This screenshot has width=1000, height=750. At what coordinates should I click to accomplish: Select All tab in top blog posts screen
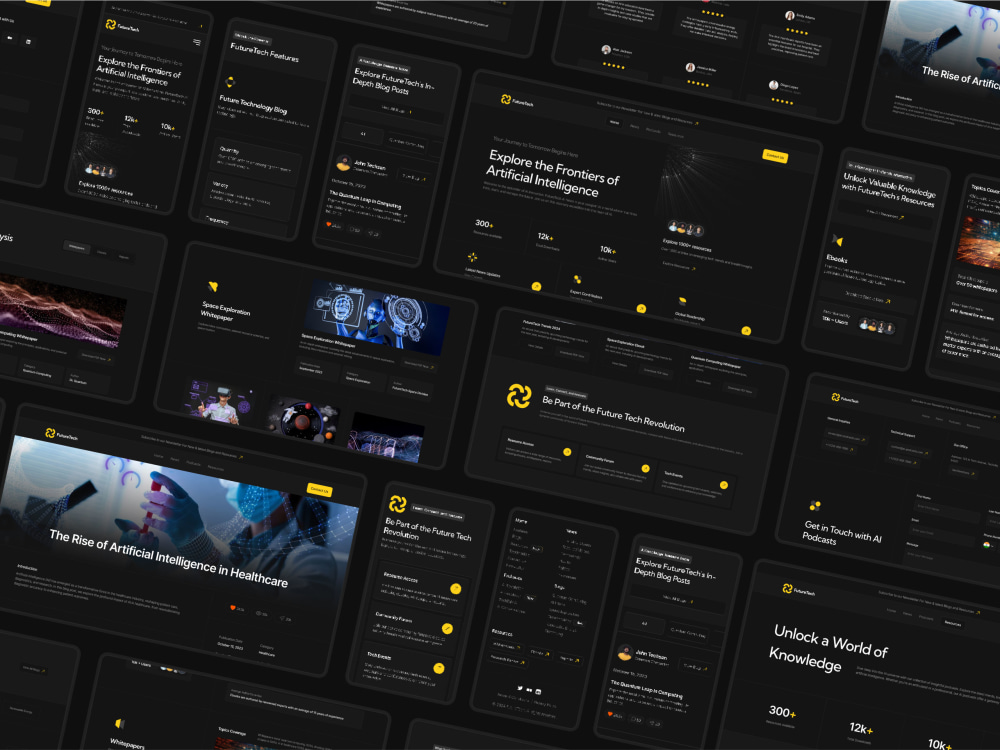(362, 134)
